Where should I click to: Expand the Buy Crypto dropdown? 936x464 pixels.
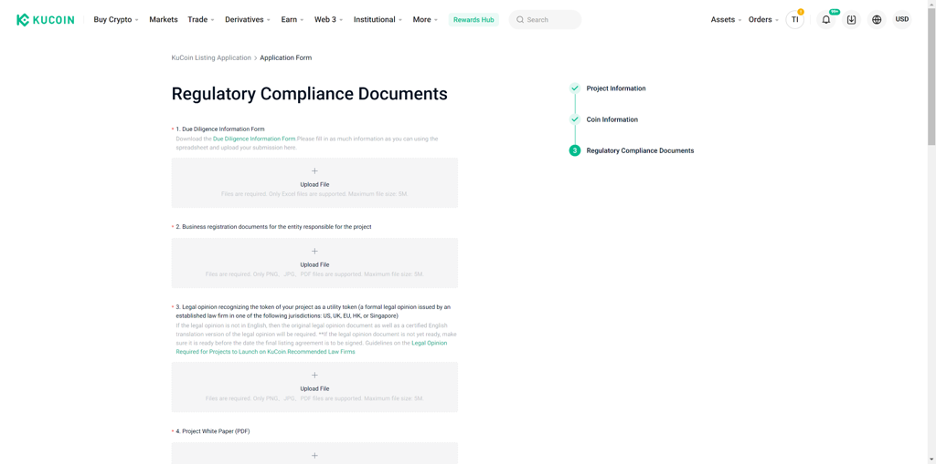tap(116, 19)
